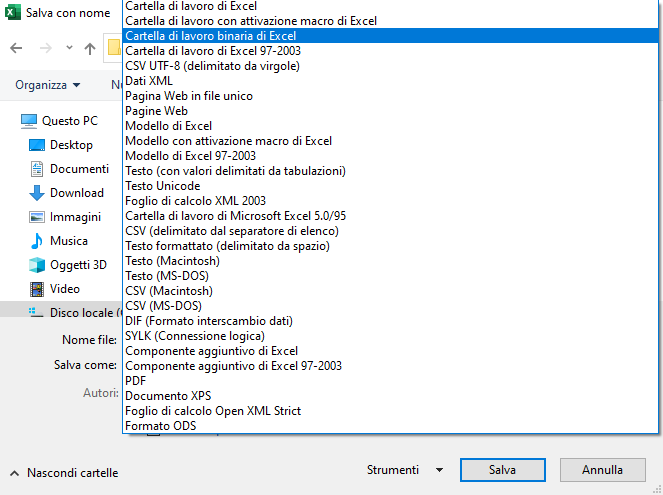Screen dimensions: 663x495
Task: Select Cartella di lavoro binaria di Excel
Action: [390, 36]
